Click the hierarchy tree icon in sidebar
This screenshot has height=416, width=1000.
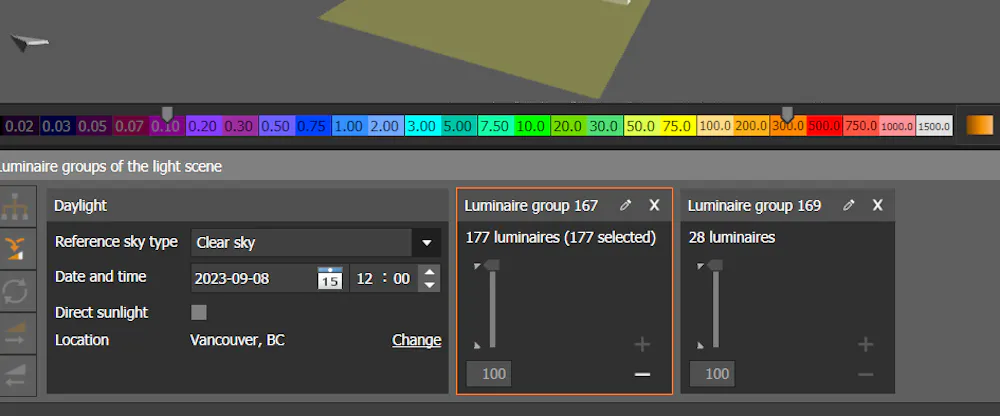click(x=15, y=207)
